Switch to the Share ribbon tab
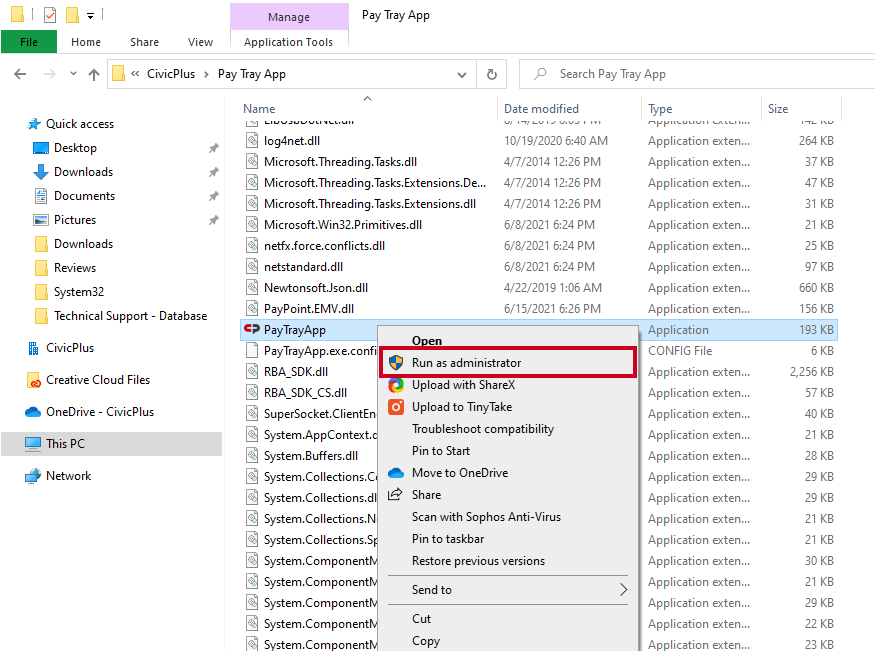 pyautogui.click(x=145, y=42)
